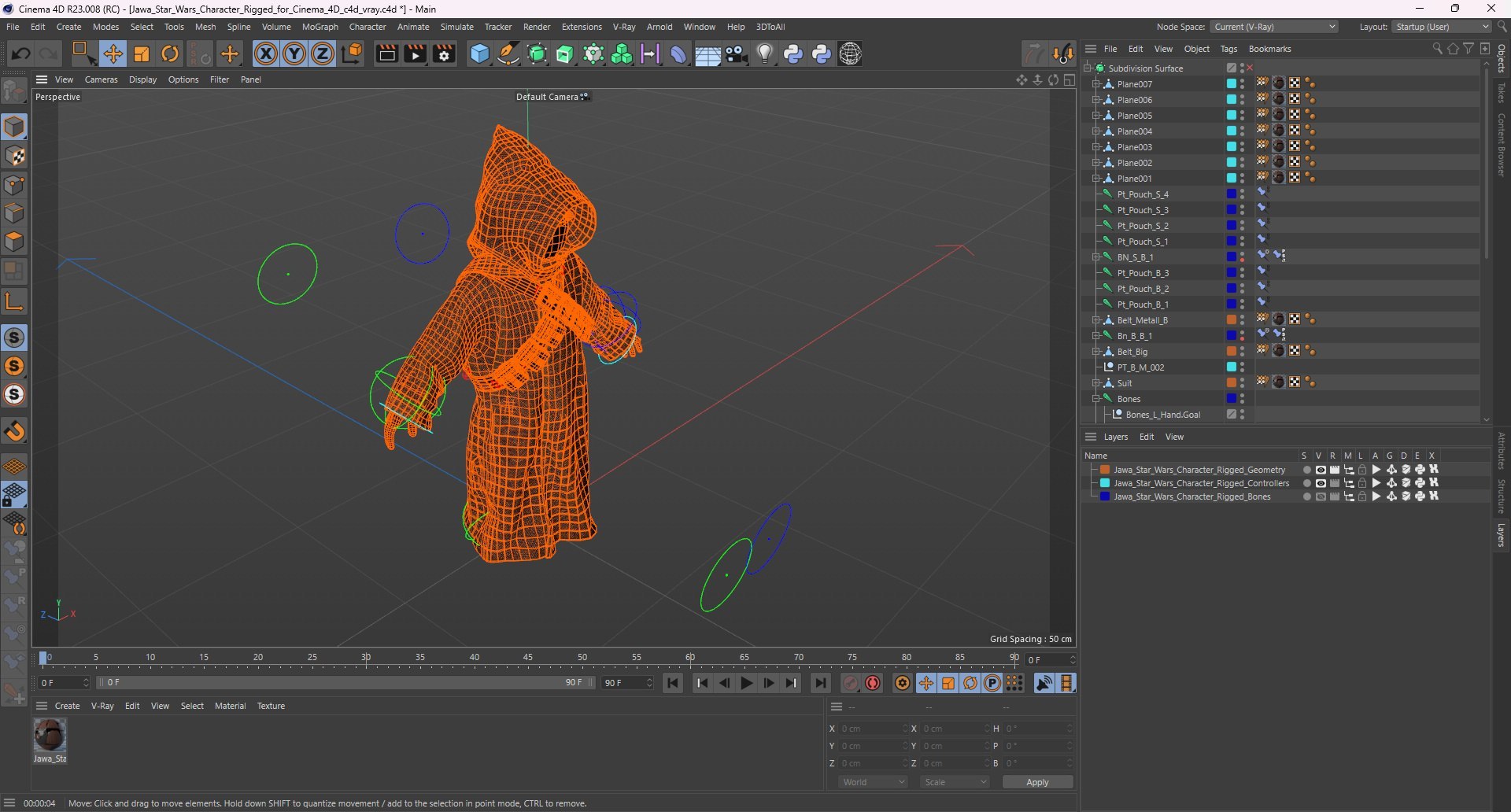Viewport: 1511px width, 812px height.
Task: Click the Undo arrow icon
Action: coord(21,54)
